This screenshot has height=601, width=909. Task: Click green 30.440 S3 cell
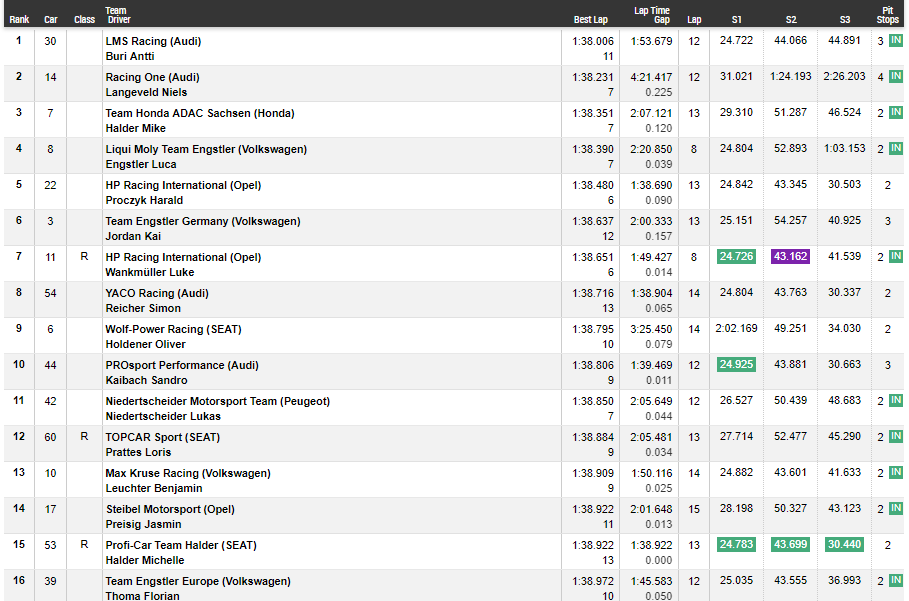(x=844, y=544)
